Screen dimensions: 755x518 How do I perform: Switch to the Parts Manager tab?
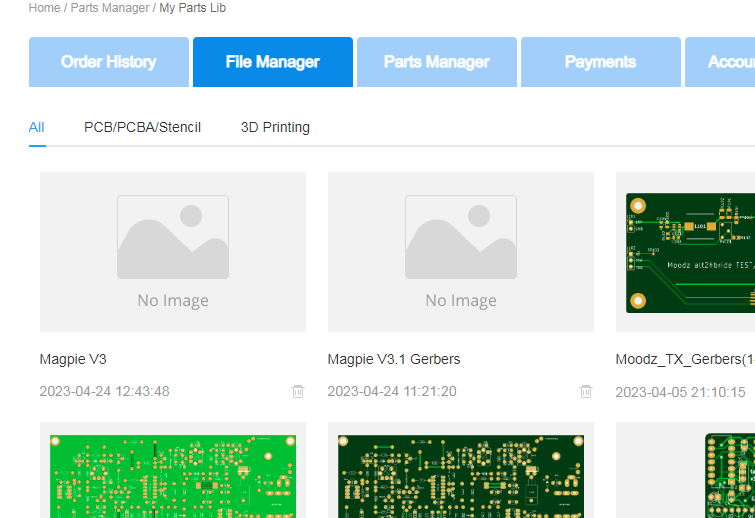[x=437, y=62]
